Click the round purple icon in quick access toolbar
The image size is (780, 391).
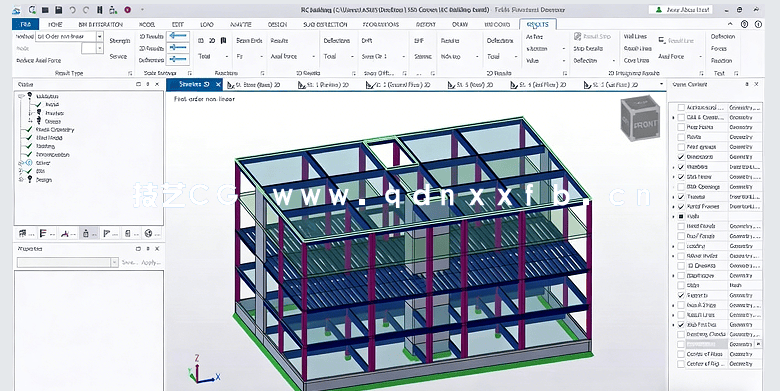pyautogui.click(x=128, y=9)
